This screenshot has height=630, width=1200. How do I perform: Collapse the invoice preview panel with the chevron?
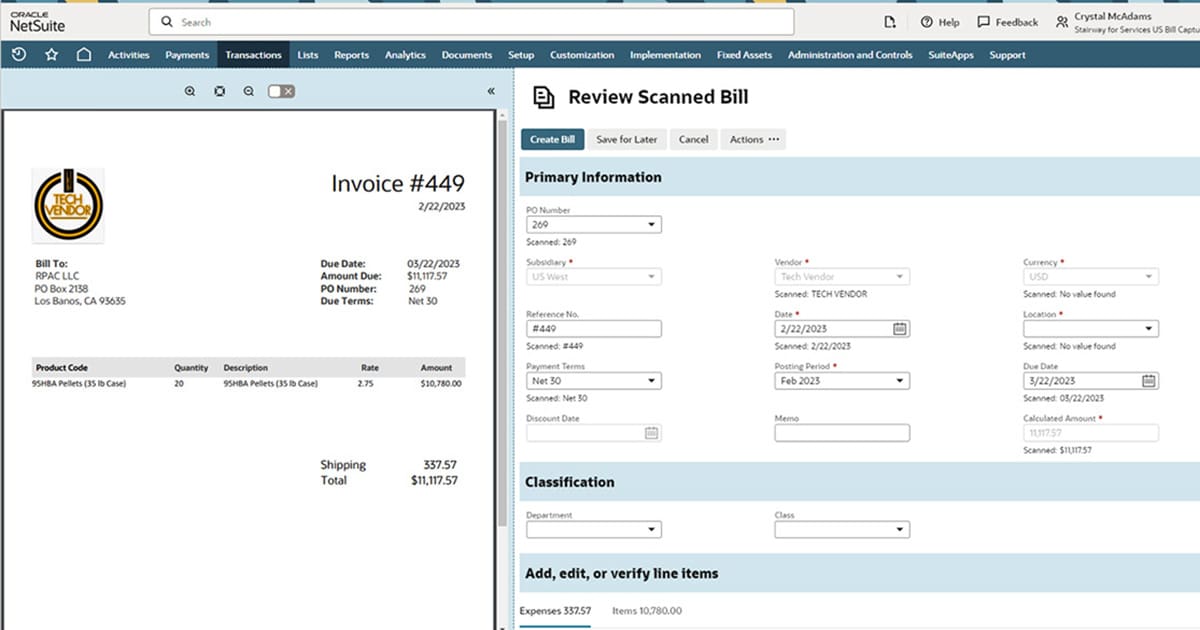491,90
